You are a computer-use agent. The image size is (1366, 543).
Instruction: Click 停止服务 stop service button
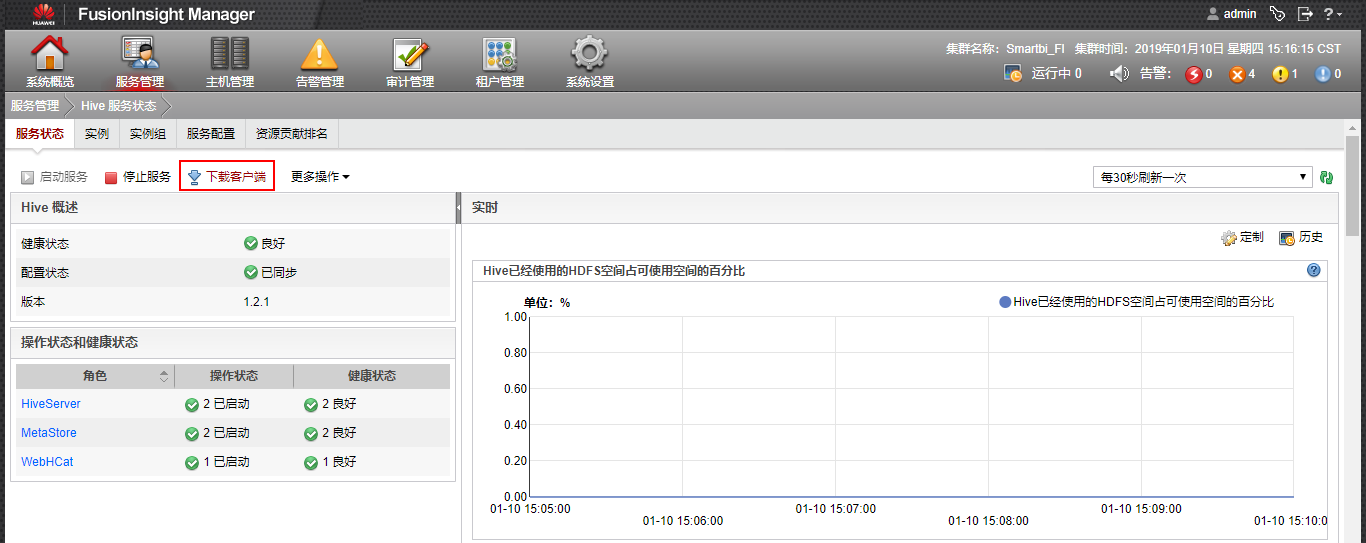tap(138, 177)
